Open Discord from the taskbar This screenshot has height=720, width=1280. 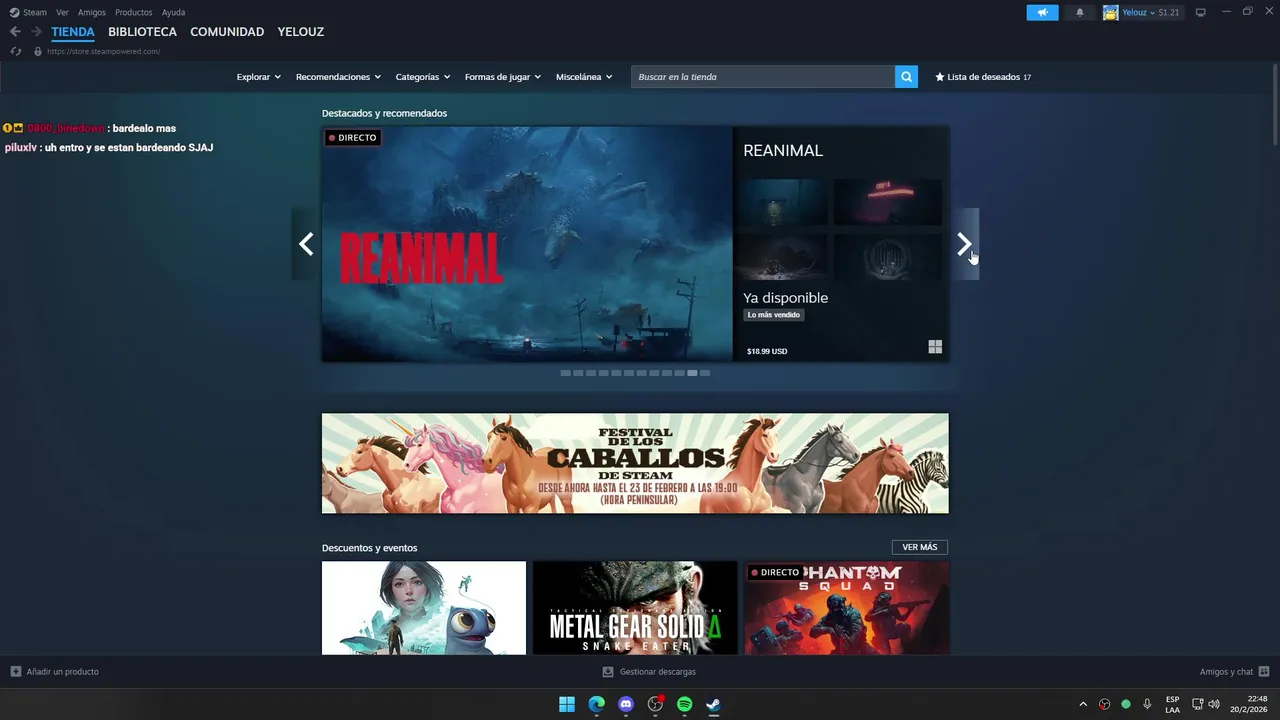click(x=626, y=704)
